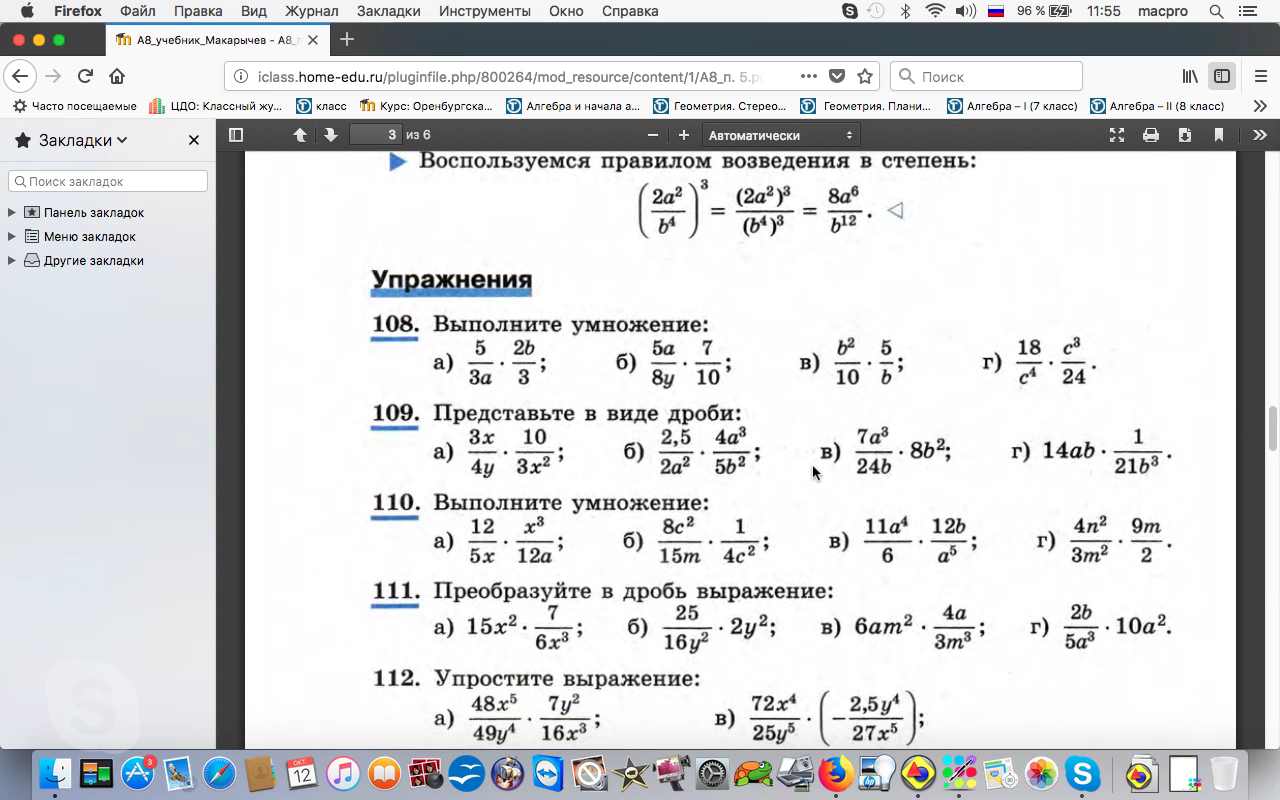Go to previous PDF page arrow

[300, 135]
